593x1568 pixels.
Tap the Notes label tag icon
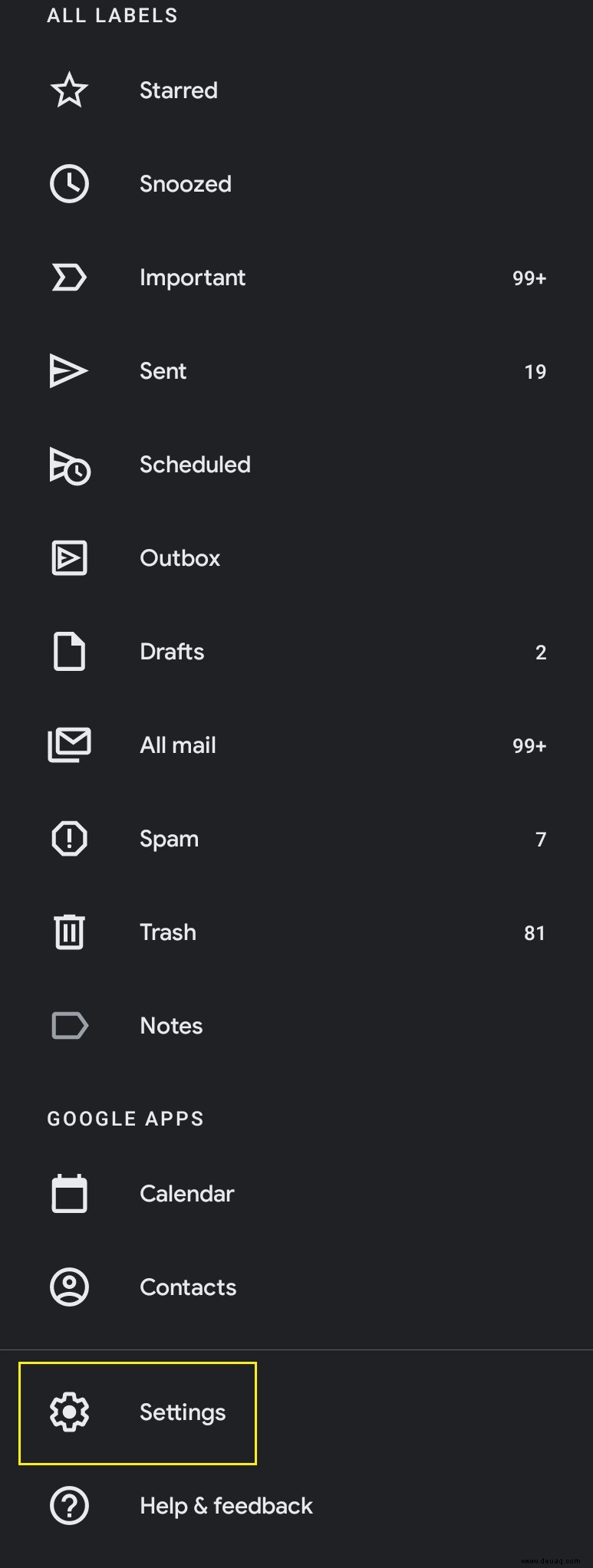[x=70, y=1026]
